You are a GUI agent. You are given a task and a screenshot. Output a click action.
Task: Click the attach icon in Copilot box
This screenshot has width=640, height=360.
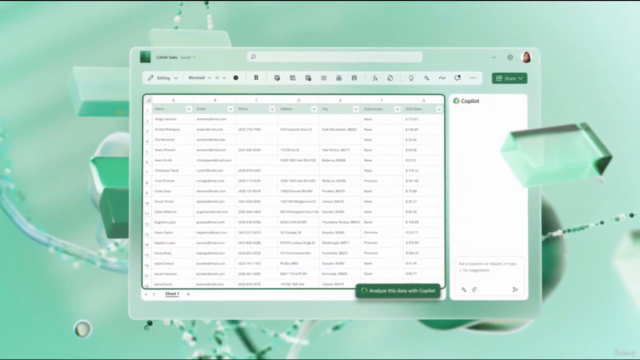coord(474,289)
